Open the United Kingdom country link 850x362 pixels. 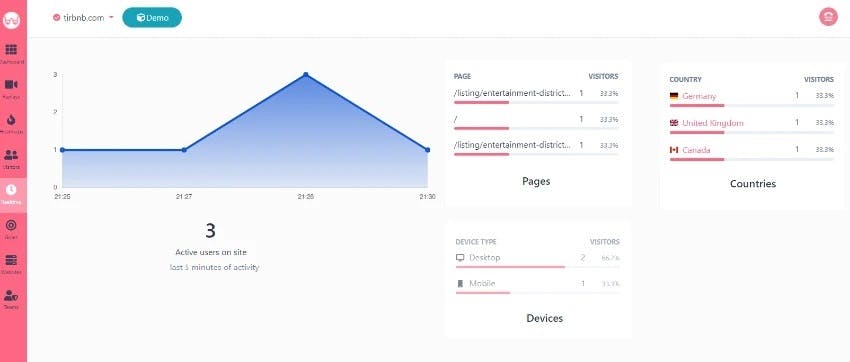(x=712, y=123)
